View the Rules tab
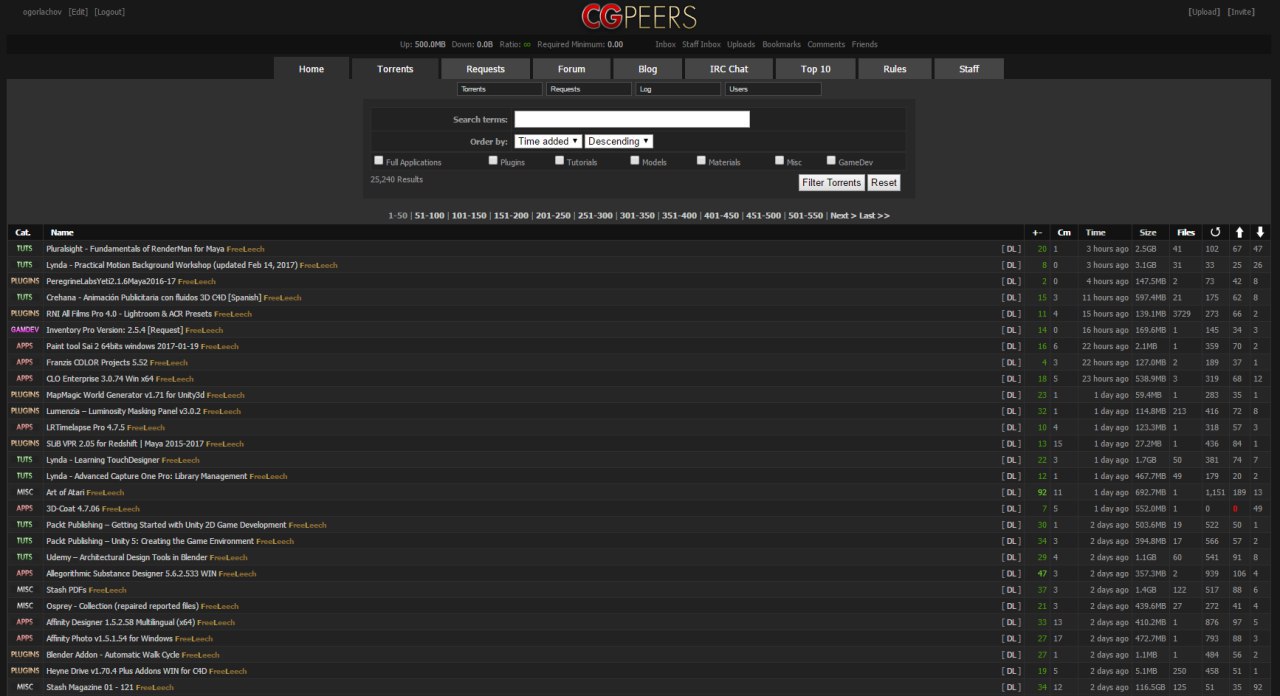Viewport: 1280px width, 696px height. (895, 69)
